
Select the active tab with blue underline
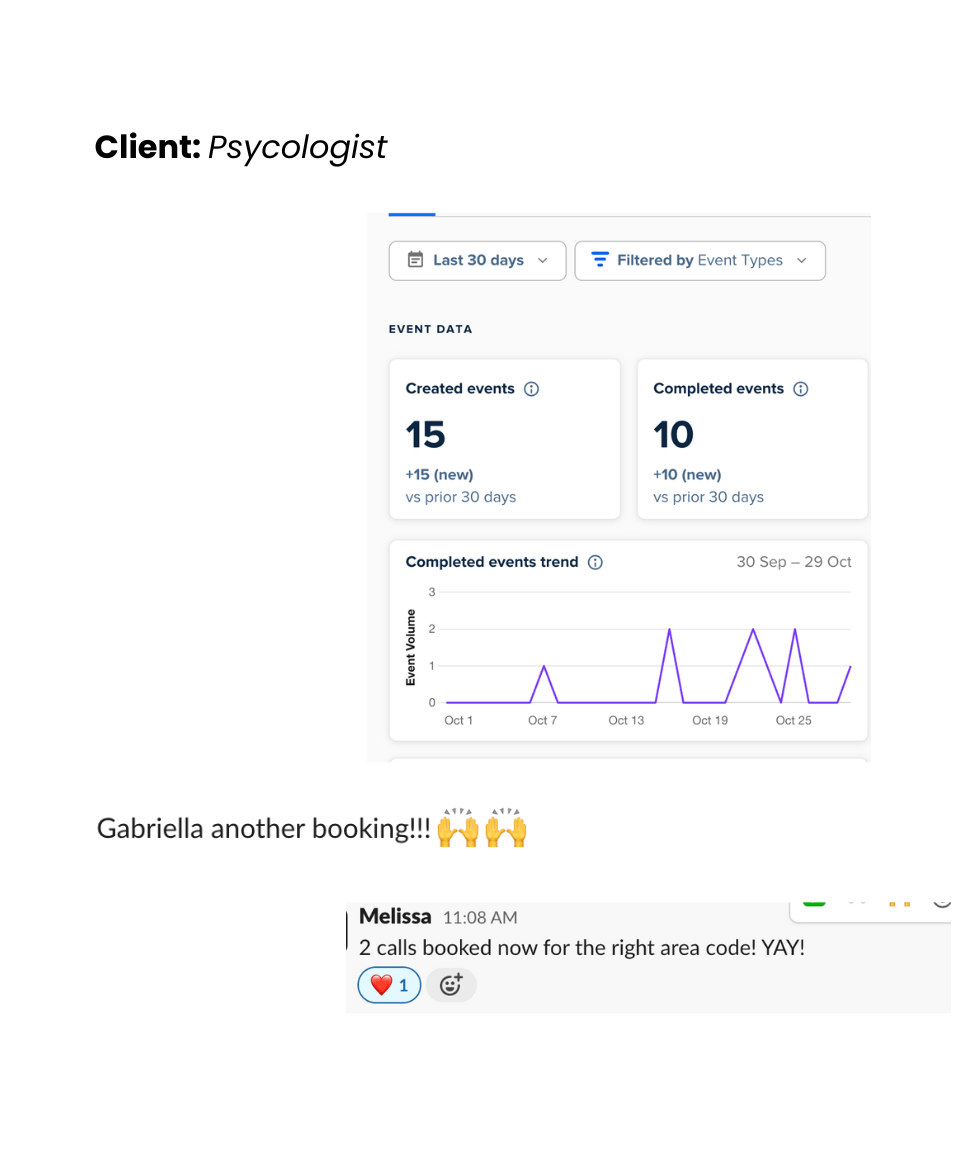point(412,213)
